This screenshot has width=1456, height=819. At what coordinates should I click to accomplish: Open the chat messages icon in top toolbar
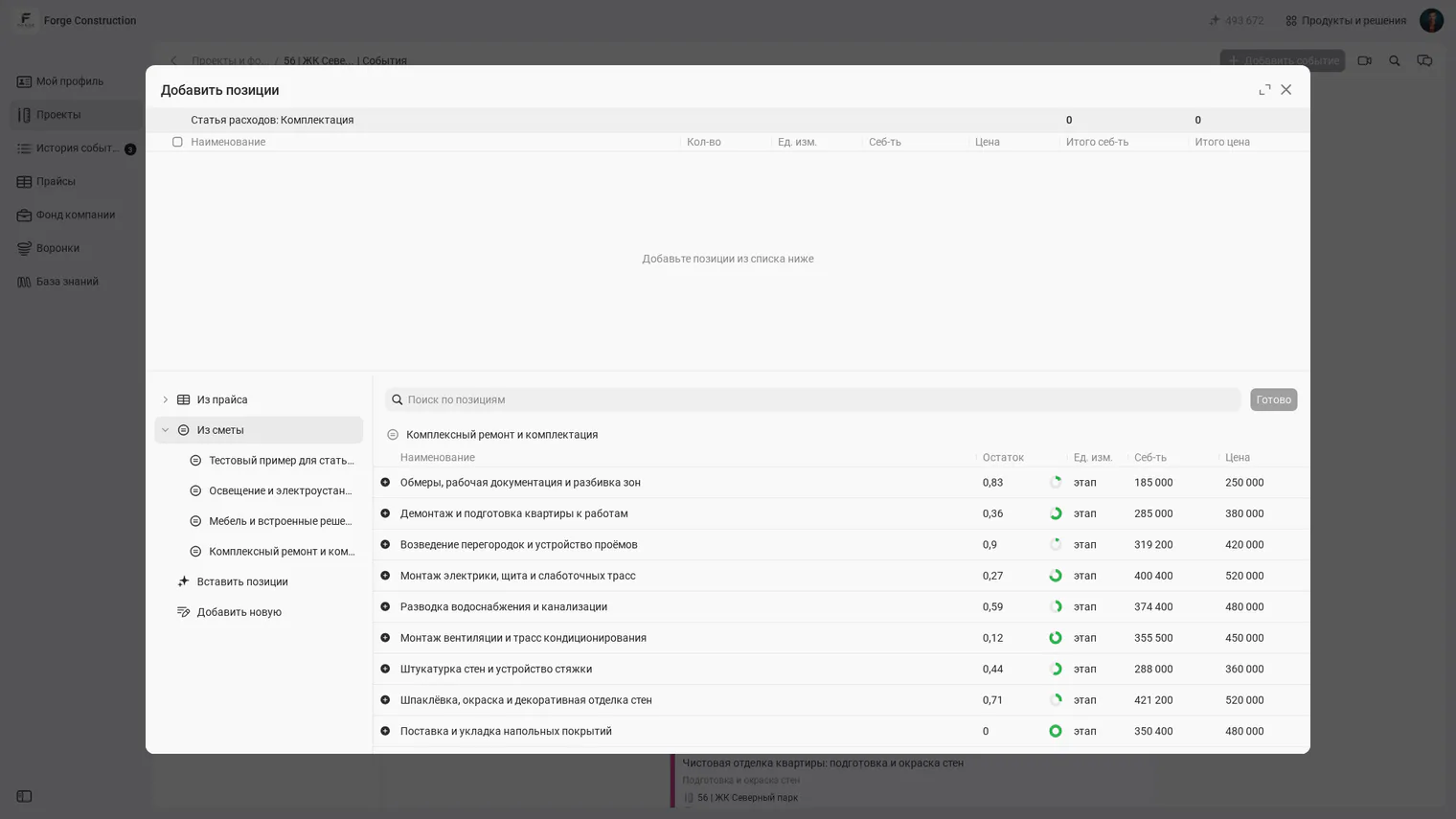click(x=1424, y=60)
